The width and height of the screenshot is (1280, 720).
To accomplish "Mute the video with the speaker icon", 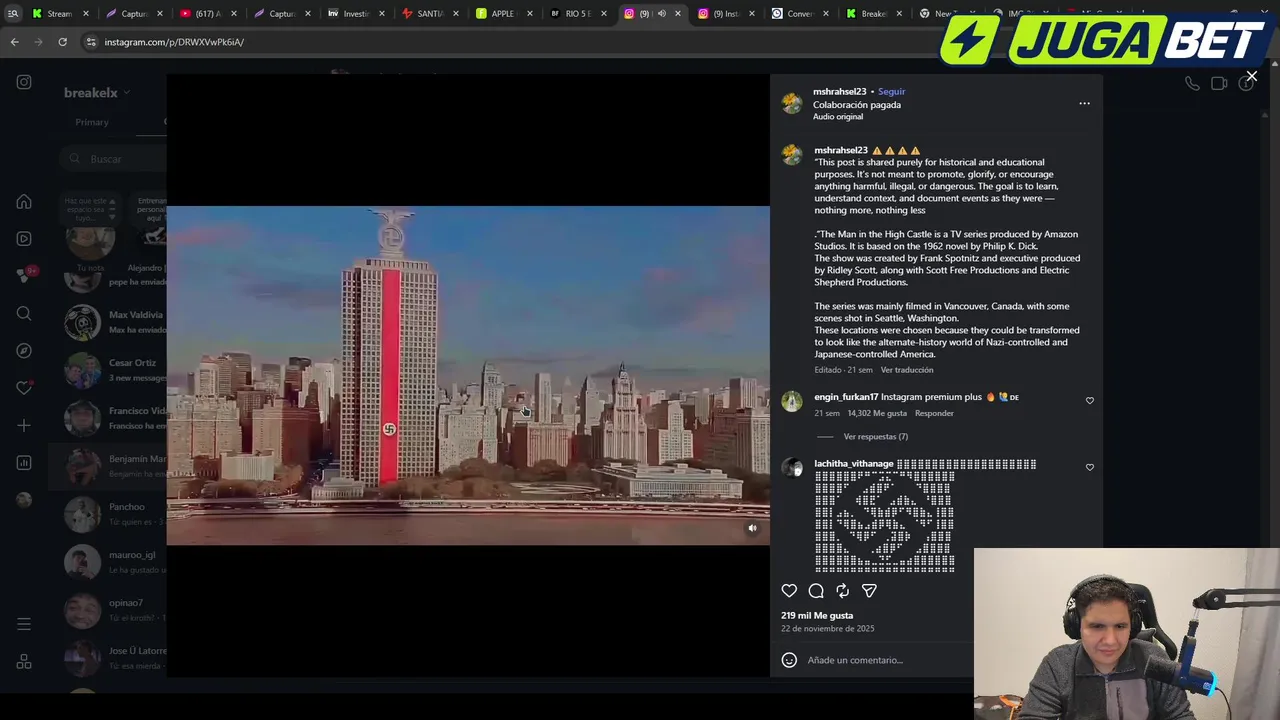I will pyautogui.click(x=753, y=529).
